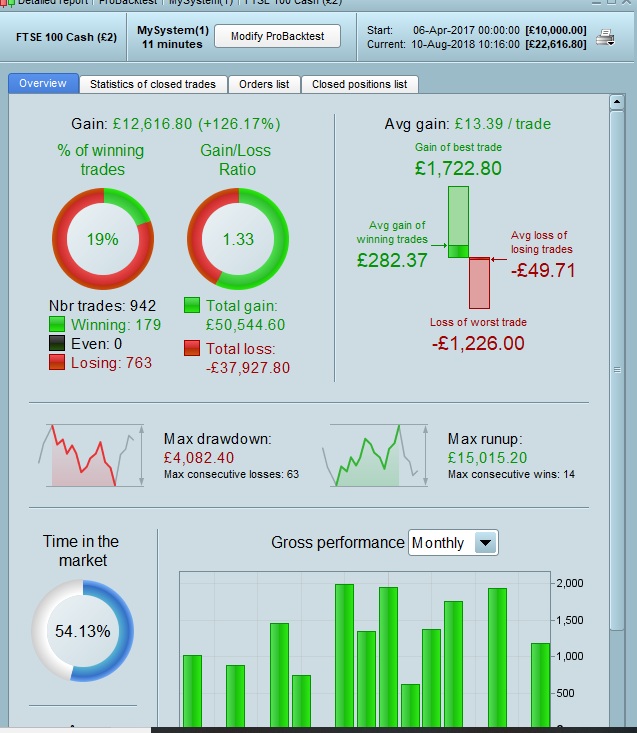Click the max runup chart thumbnail

(x=375, y=455)
